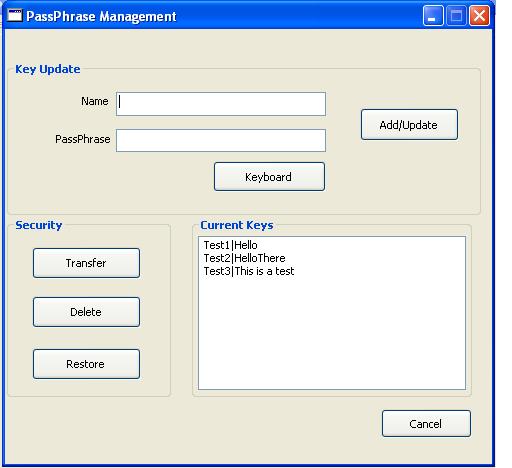Viewport: 512px width, 468px height.
Task: Click the Delete button under Security
Action: tap(86, 312)
